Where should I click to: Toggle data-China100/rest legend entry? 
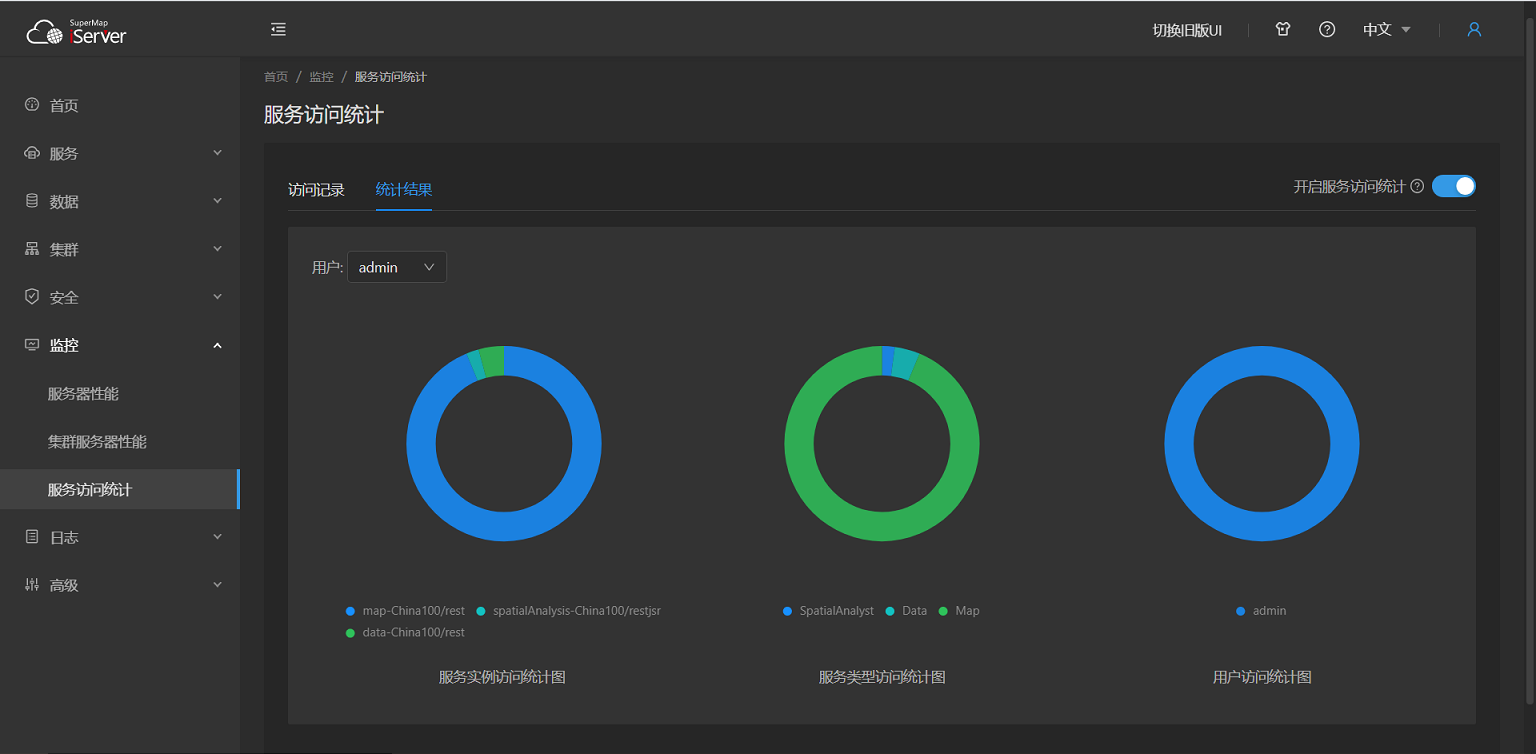(405, 633)
